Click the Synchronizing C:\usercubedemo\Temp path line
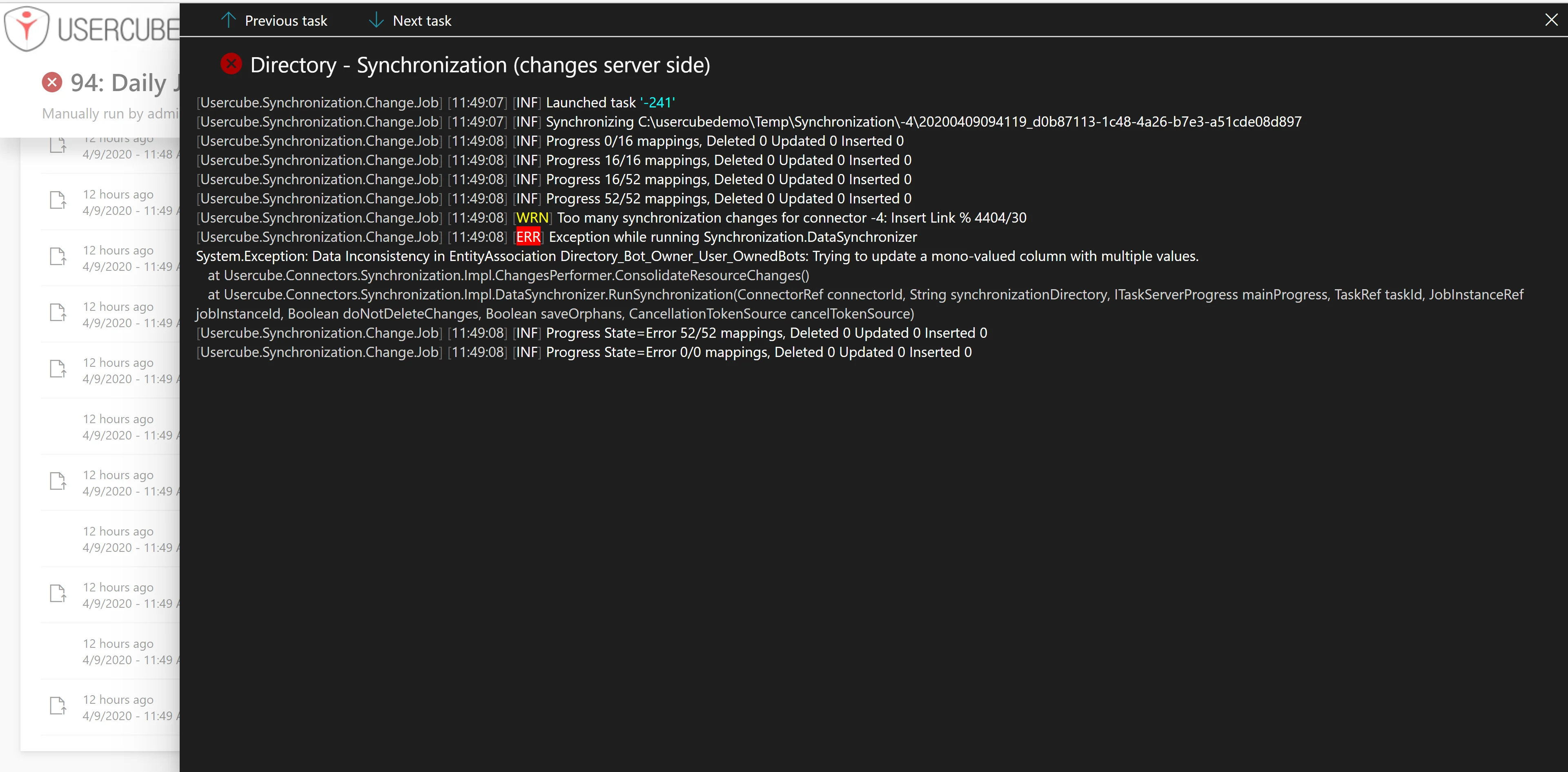The height and width of the screenshot is (772, 1568). [749, 122]
